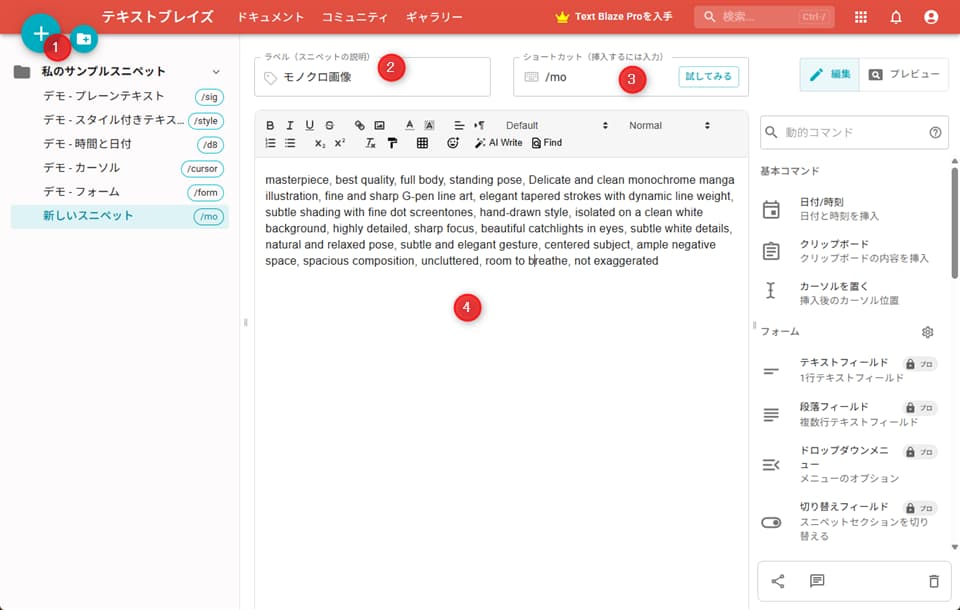
Task: Click the 試してみる button
Action: pos(708,76)
